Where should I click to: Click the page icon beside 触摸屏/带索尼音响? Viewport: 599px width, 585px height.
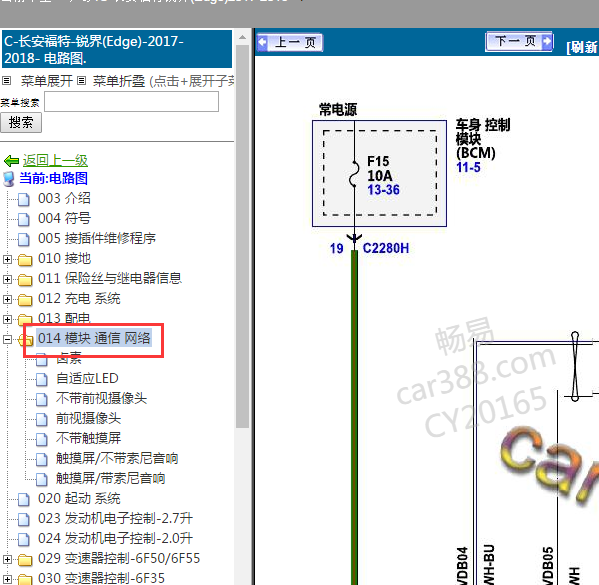[x=42, y=479]
